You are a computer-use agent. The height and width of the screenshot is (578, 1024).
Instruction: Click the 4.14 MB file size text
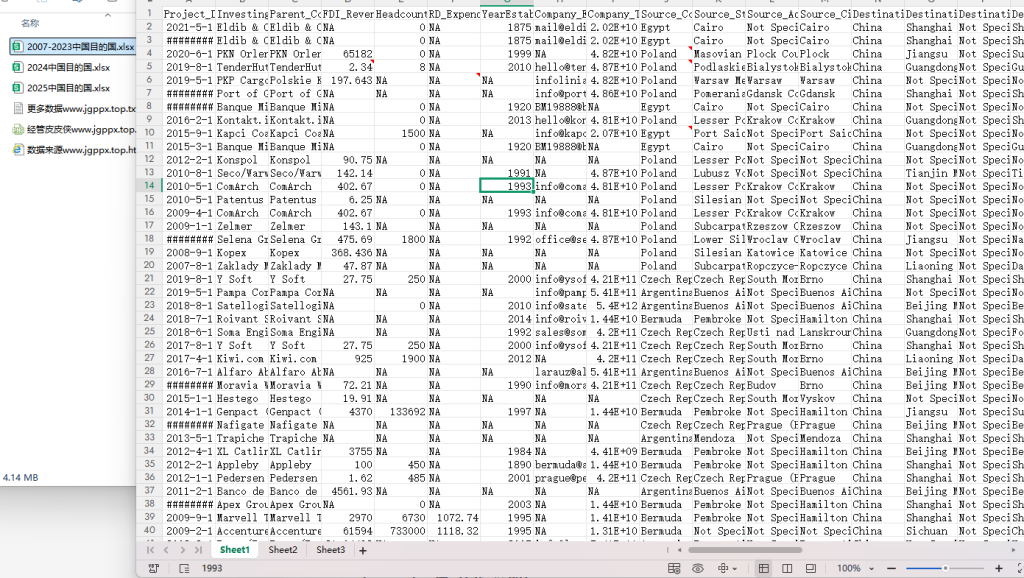21,477
